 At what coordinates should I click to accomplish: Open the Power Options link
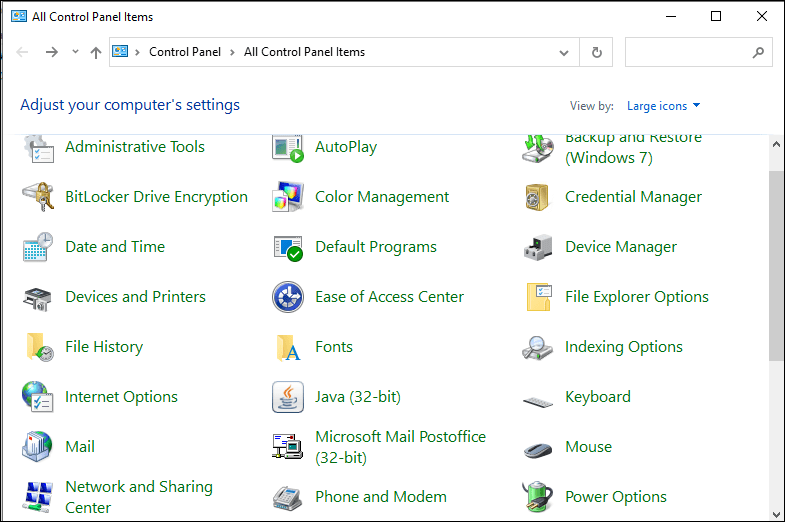tap(616, 497)
